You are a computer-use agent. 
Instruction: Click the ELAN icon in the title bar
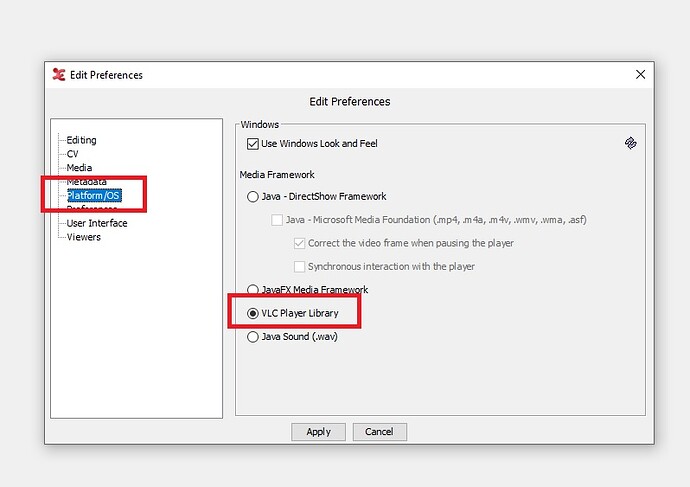59,75
